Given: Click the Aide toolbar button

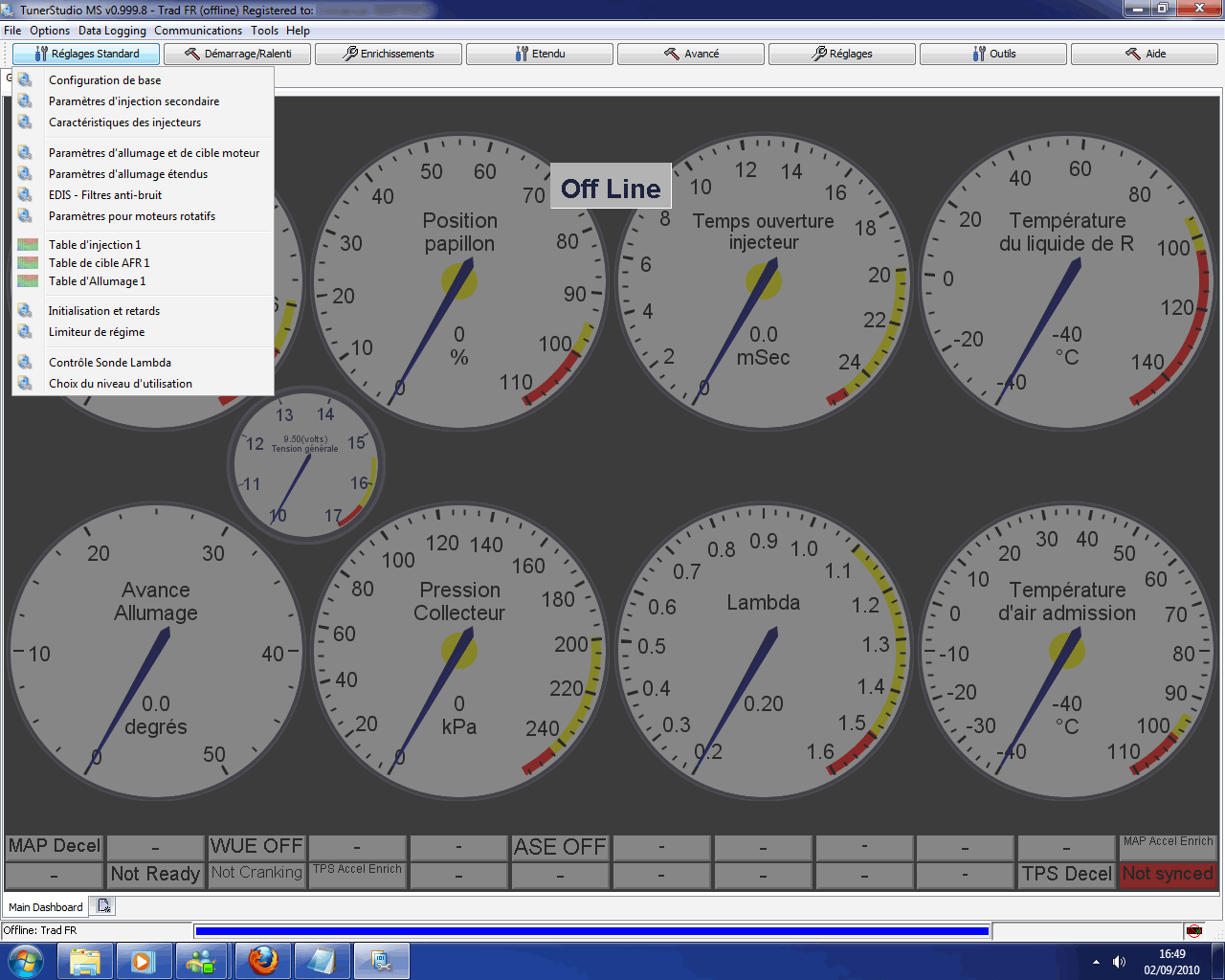Looking at the screenshot, I should (x=1145, y=54).
